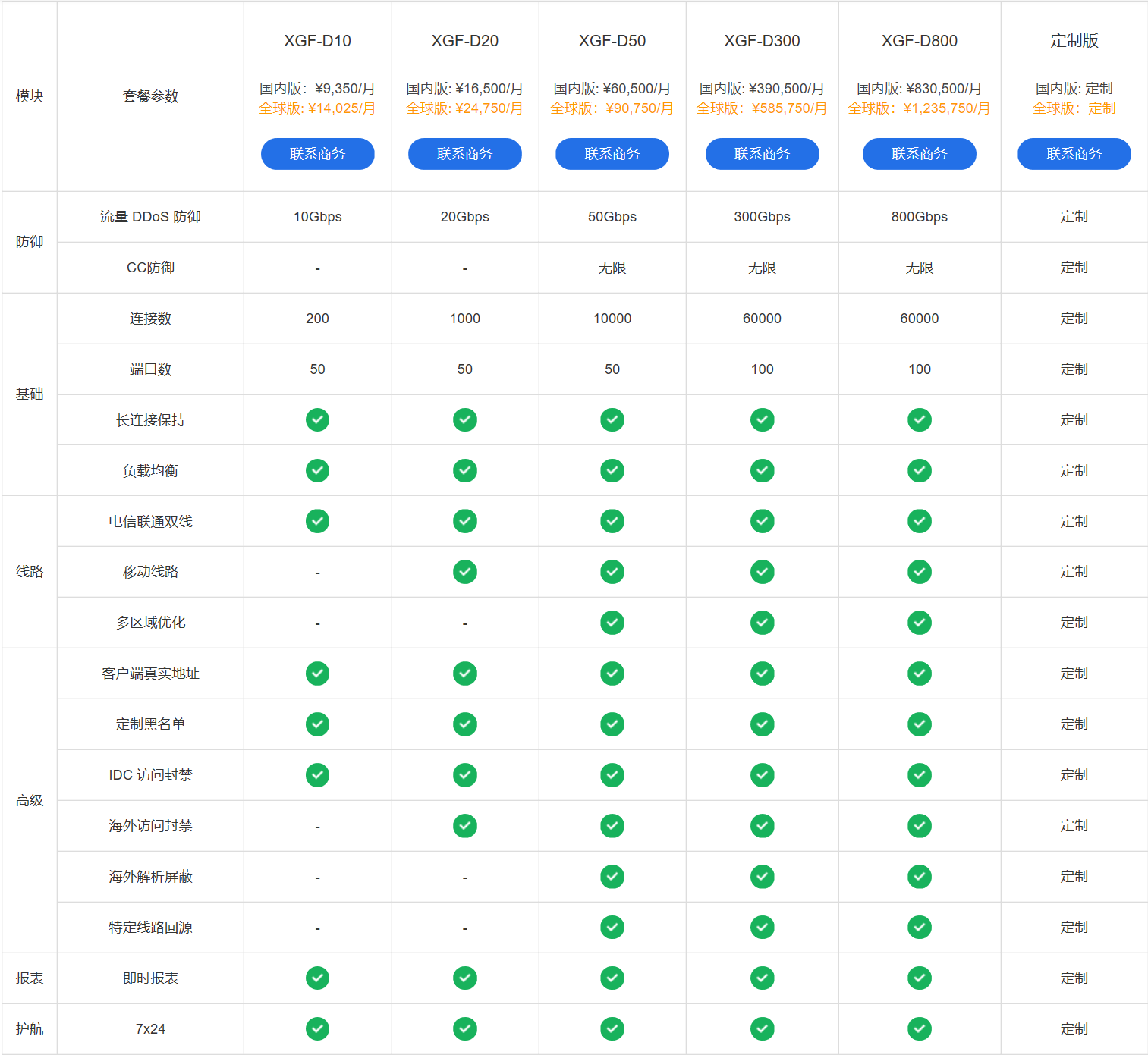Viewport: 1148px width, 1055px height.
Task: Select the XGF-D10 plan title
Action: 317,41
